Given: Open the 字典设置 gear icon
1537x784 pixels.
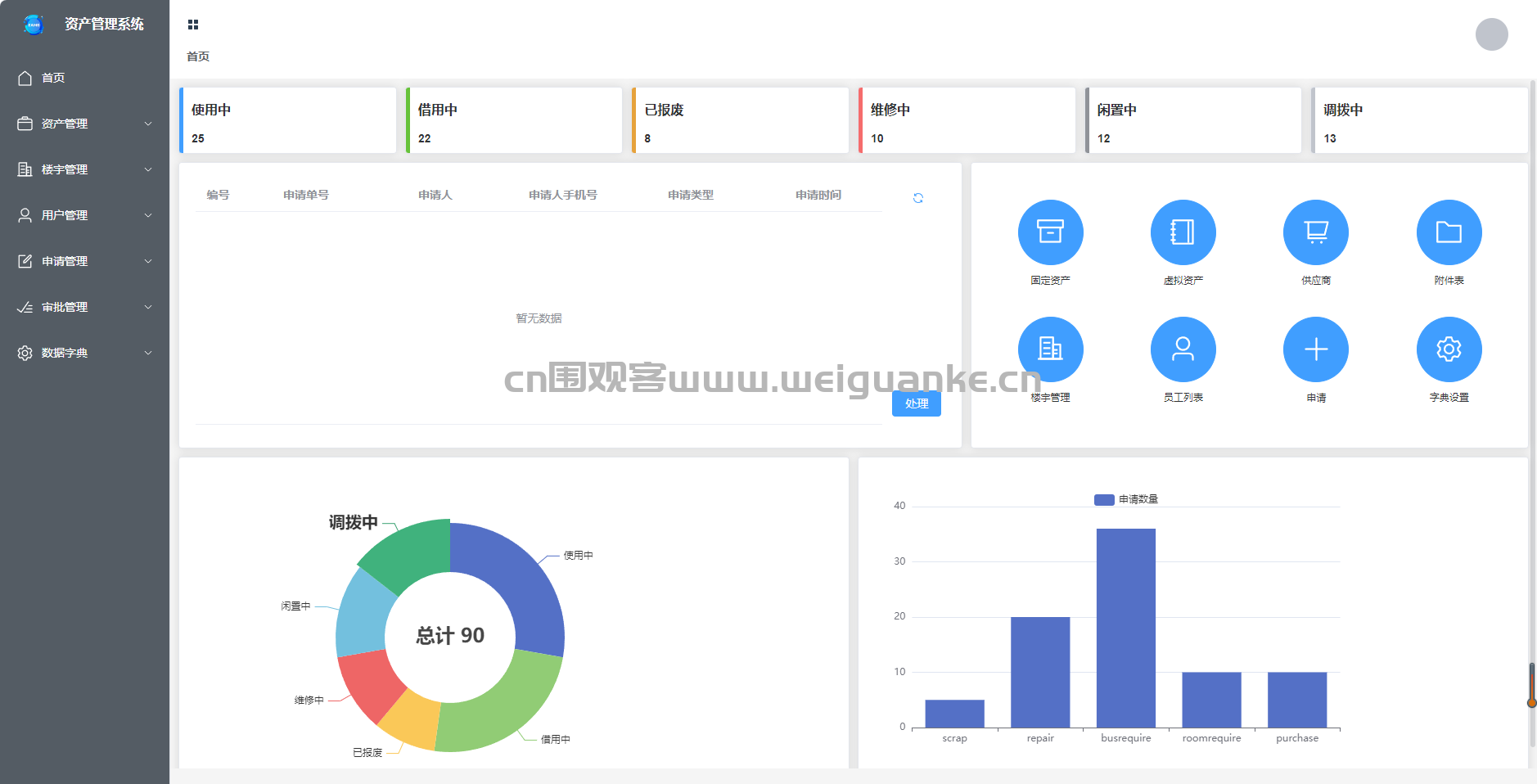Looking at the screenshot, I should [x=1449, y=349].
